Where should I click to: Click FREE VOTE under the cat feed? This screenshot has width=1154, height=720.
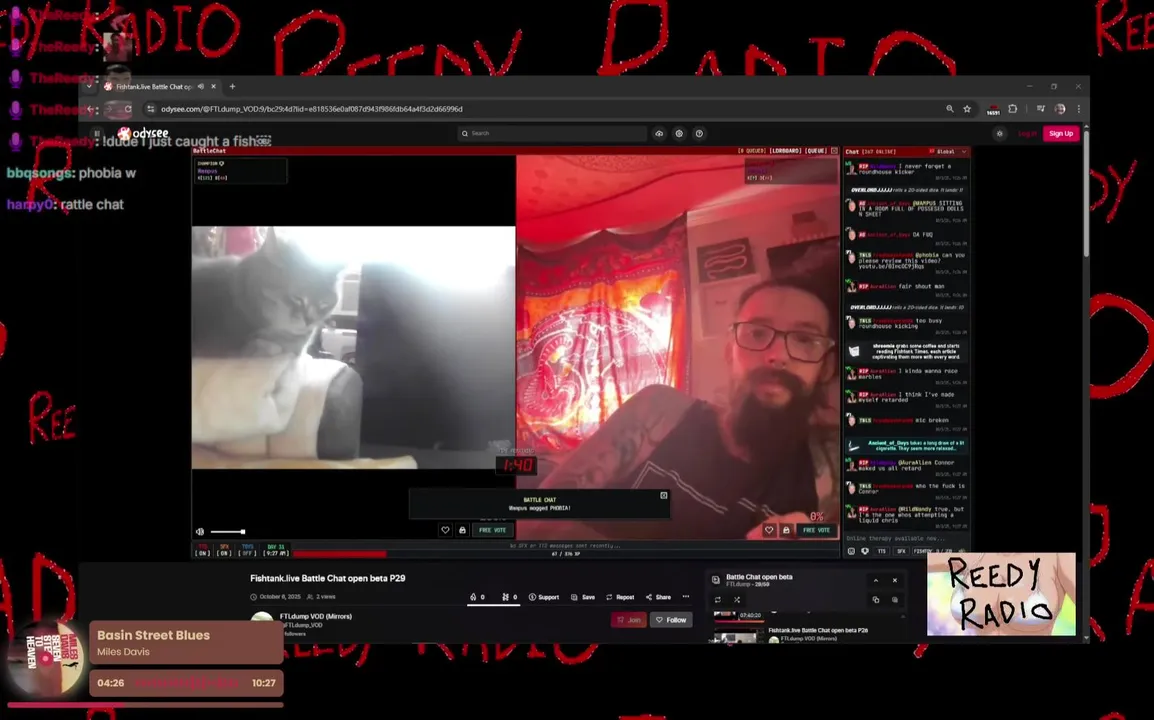click(x=492, y=530)
